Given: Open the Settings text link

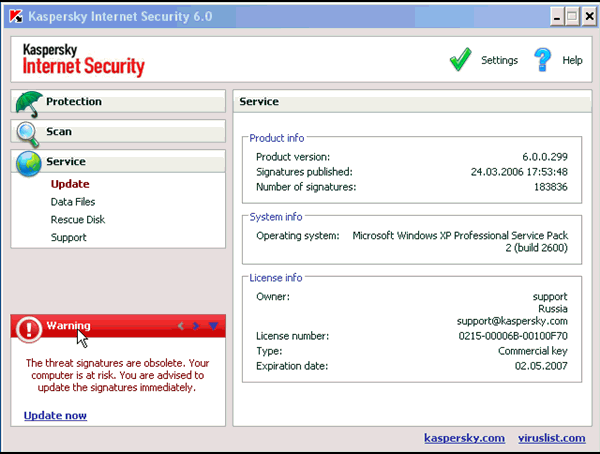Looking at the screenshot, I should (499, 60).
